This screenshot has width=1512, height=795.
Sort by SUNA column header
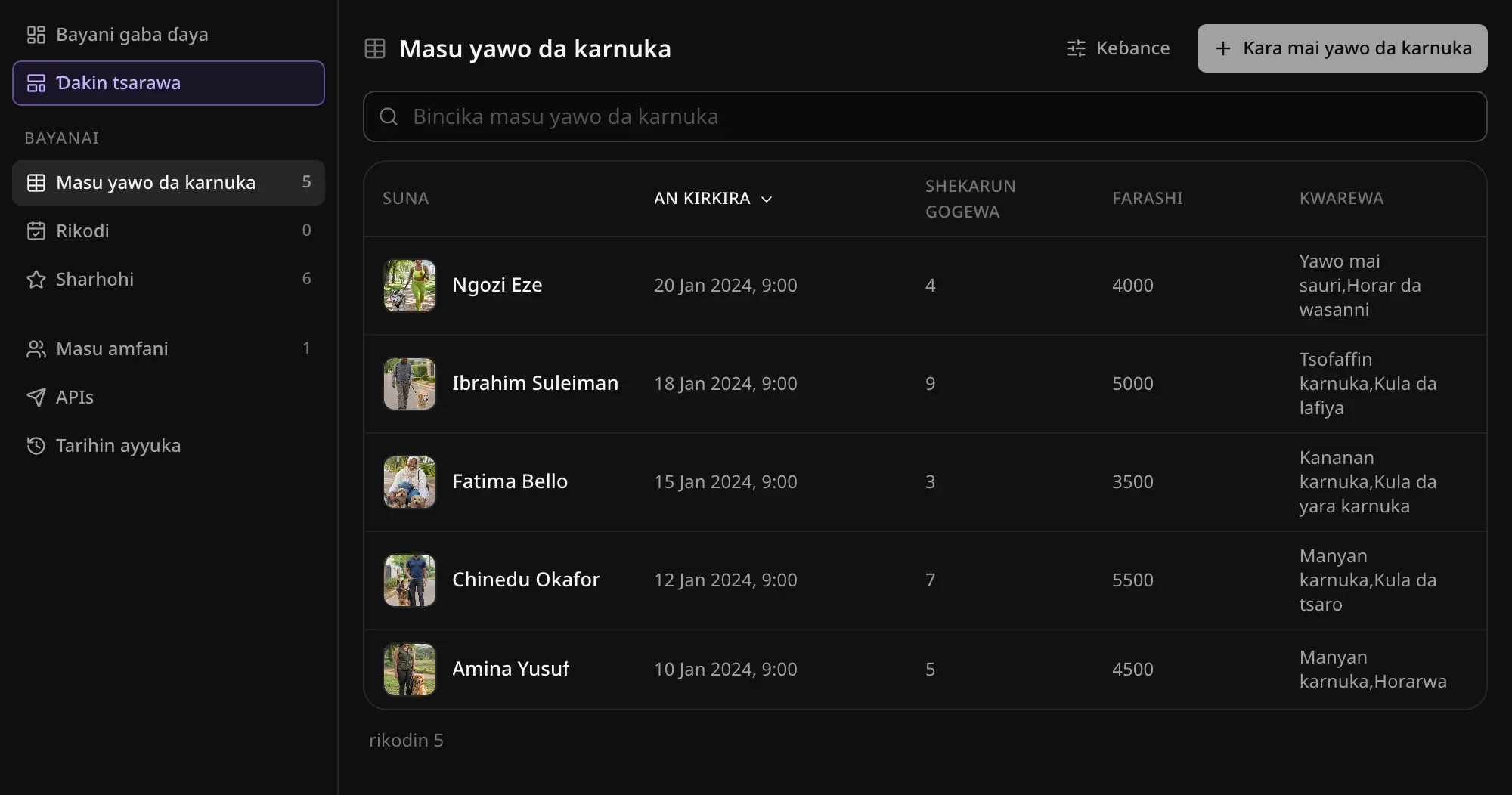tap(406, 199)
